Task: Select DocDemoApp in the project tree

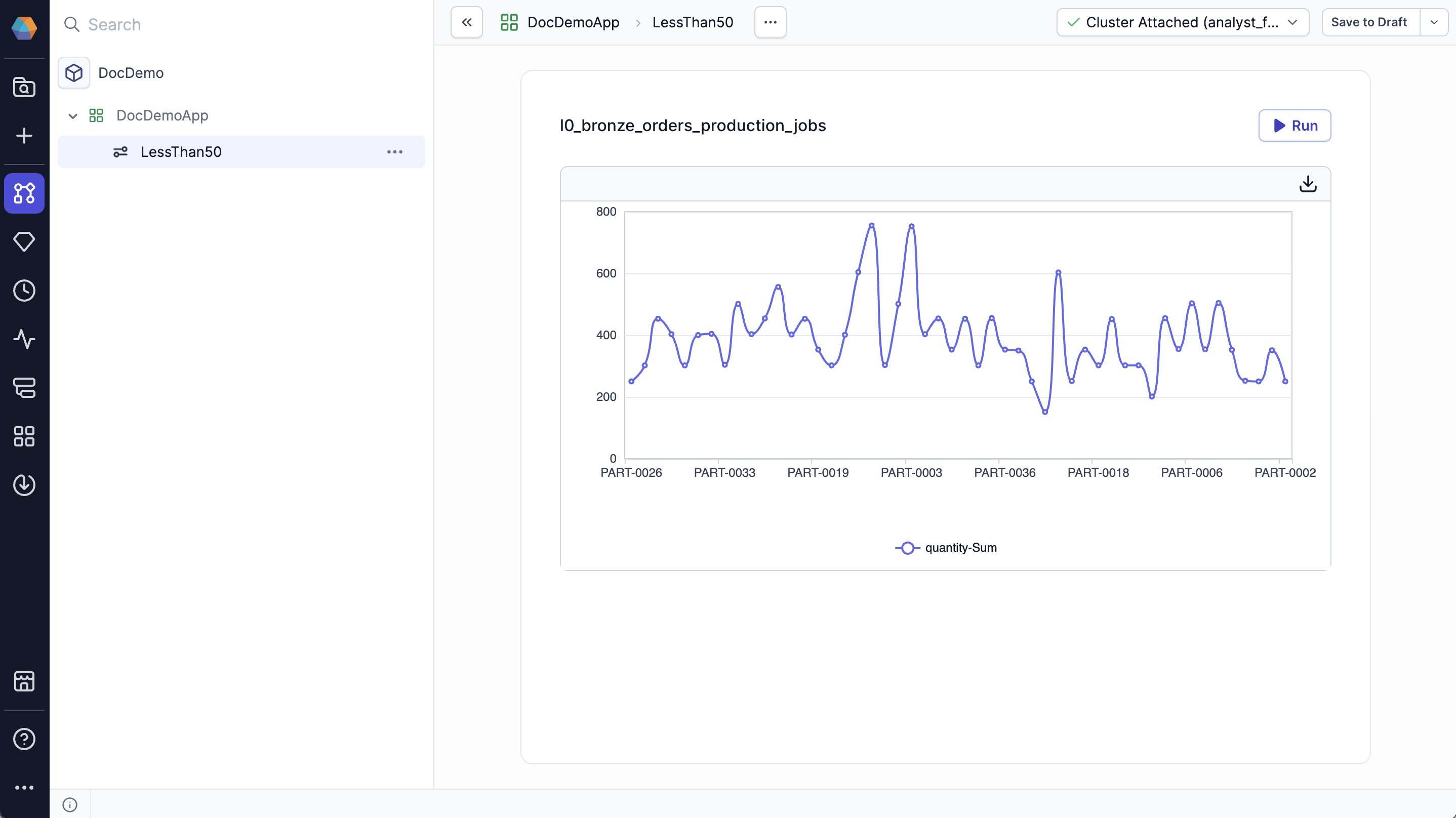Action: coord(162,116)
